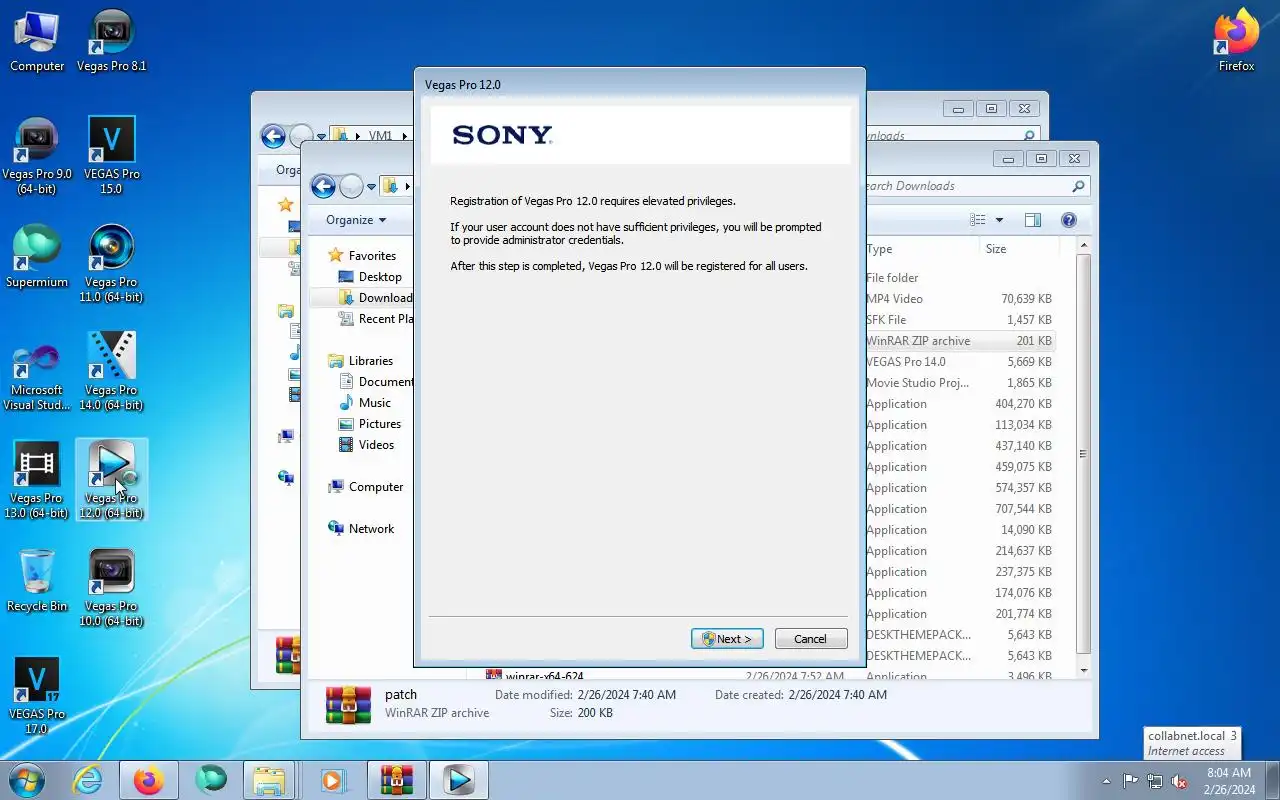
Task: Click the Downloads file list vertical scrollbar
Action: tap(1083, 455)
